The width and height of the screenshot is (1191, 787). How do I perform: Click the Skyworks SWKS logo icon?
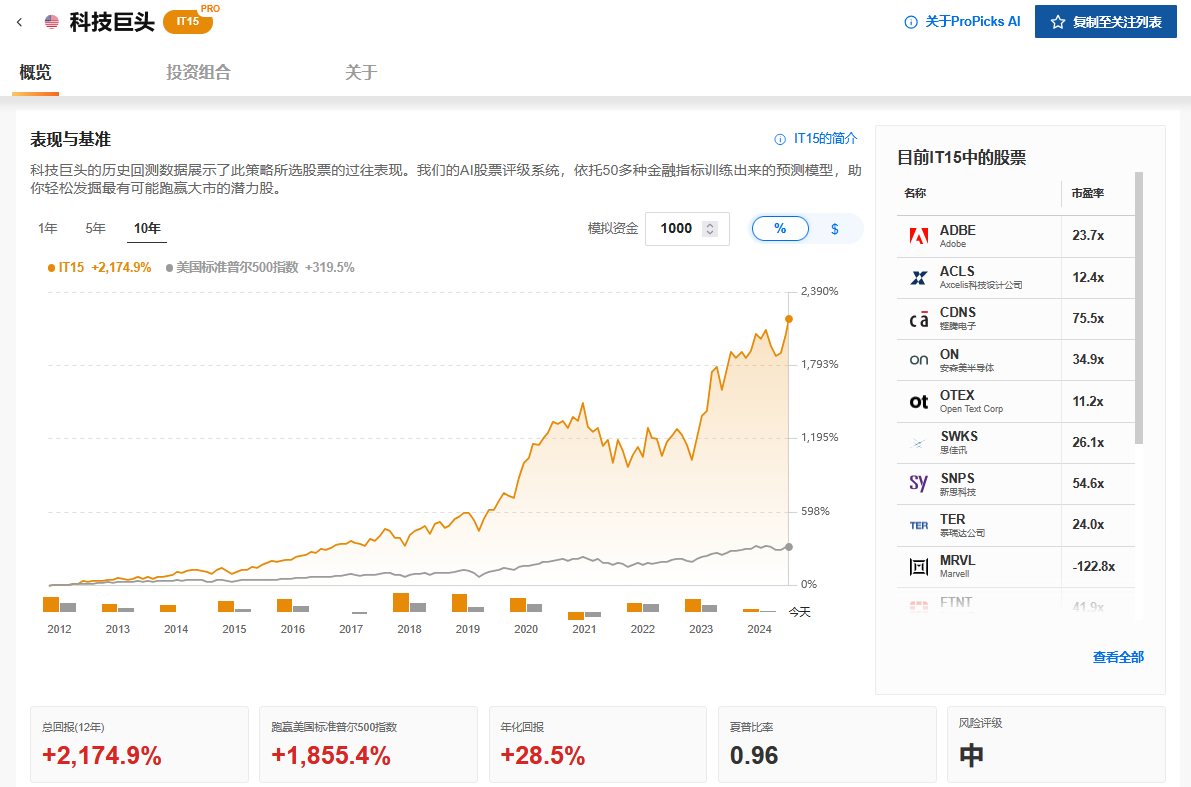pos(918,443)
